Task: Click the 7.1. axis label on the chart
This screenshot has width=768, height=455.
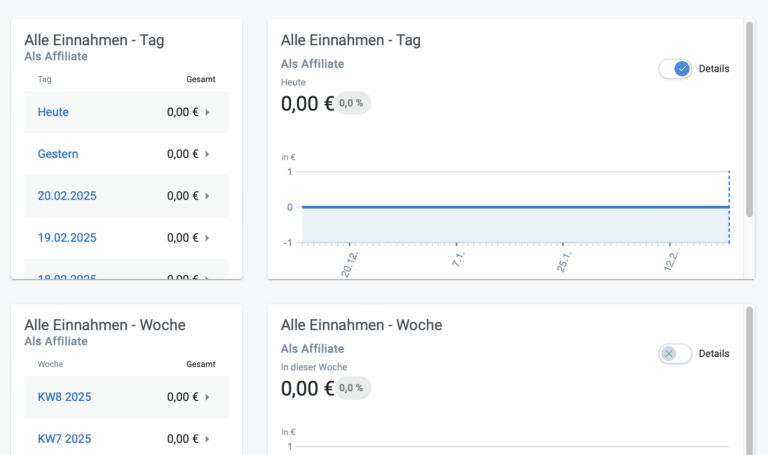Action: 458,260
